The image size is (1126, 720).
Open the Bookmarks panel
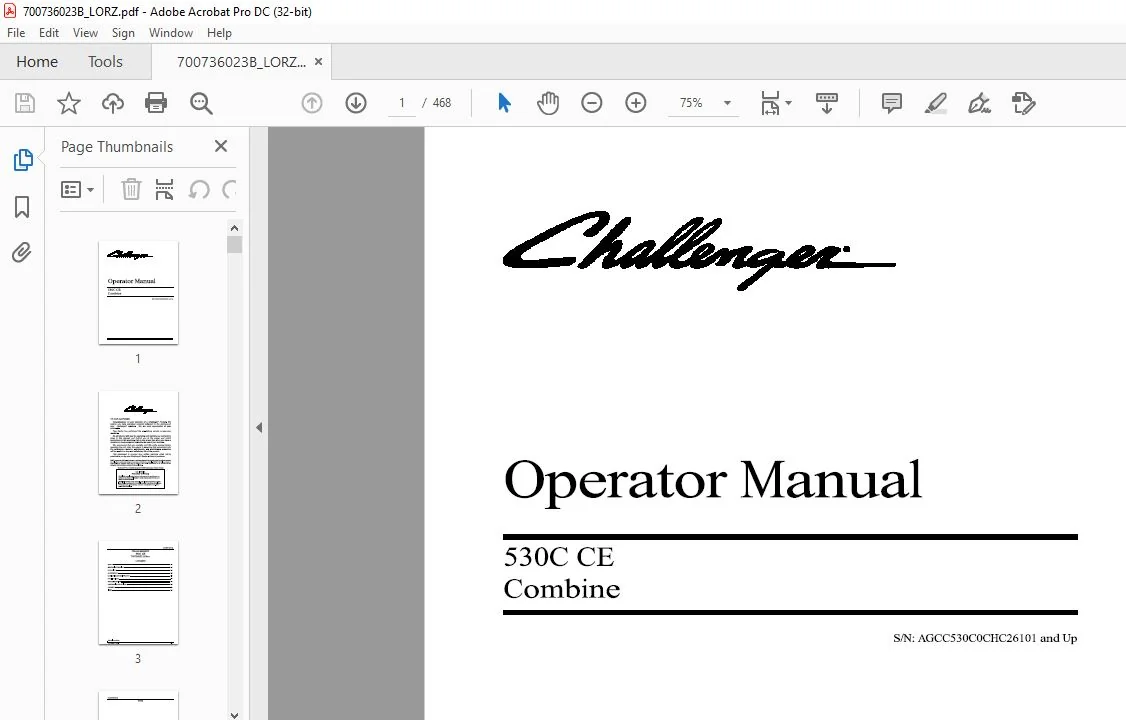point(22,207)
